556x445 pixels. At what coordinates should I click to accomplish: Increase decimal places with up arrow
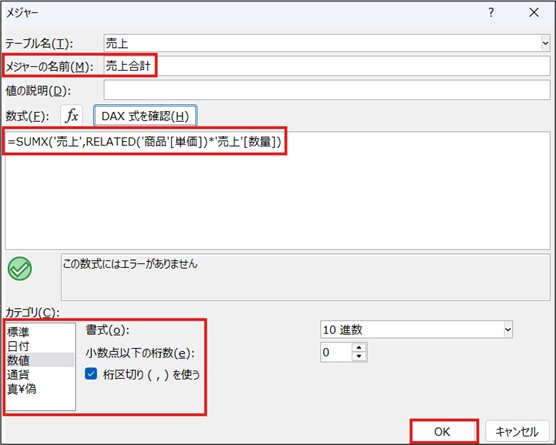coord(359,348)
